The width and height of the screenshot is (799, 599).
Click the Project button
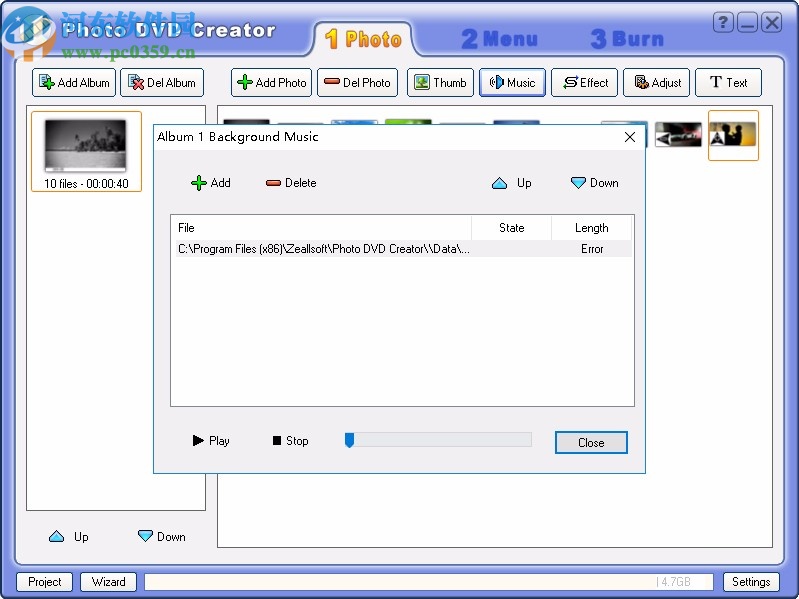coord(44,582)
